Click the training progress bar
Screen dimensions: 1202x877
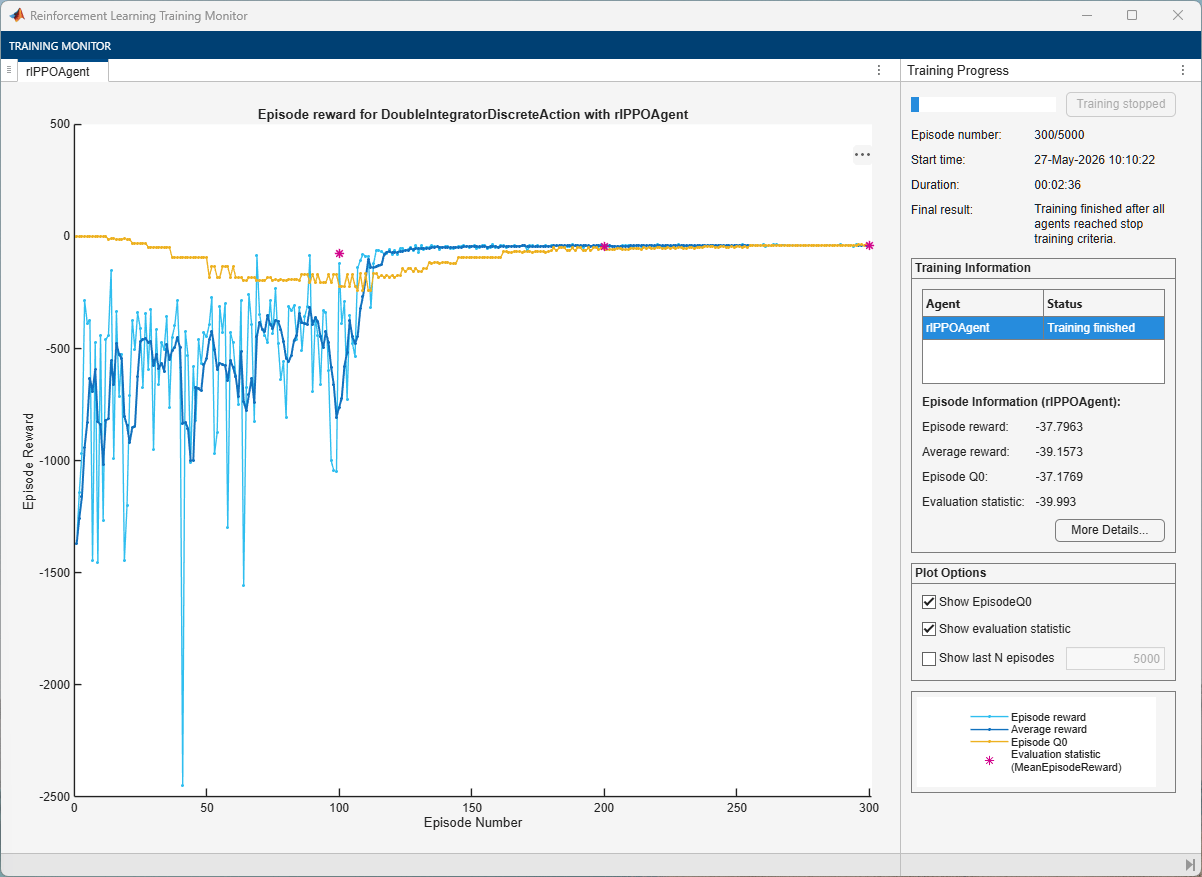(983, 104)
